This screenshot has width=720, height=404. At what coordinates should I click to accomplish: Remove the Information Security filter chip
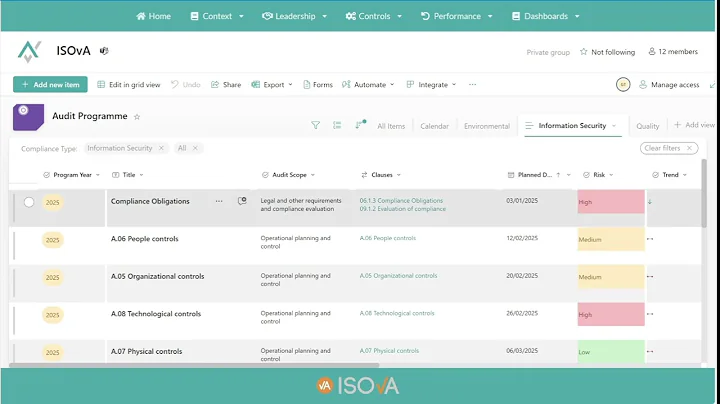point(161,148)
